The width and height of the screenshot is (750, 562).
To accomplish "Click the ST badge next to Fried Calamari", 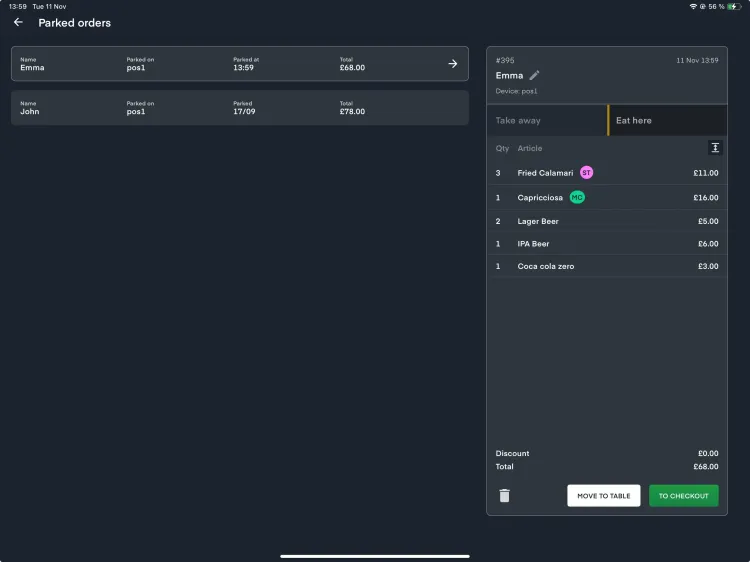I will 586,172.
